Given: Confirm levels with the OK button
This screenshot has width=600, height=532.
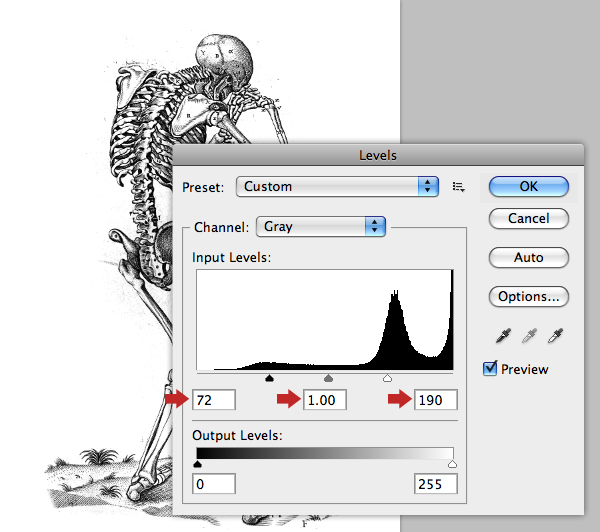Looking at the screenshot, I should coord(528,186).
